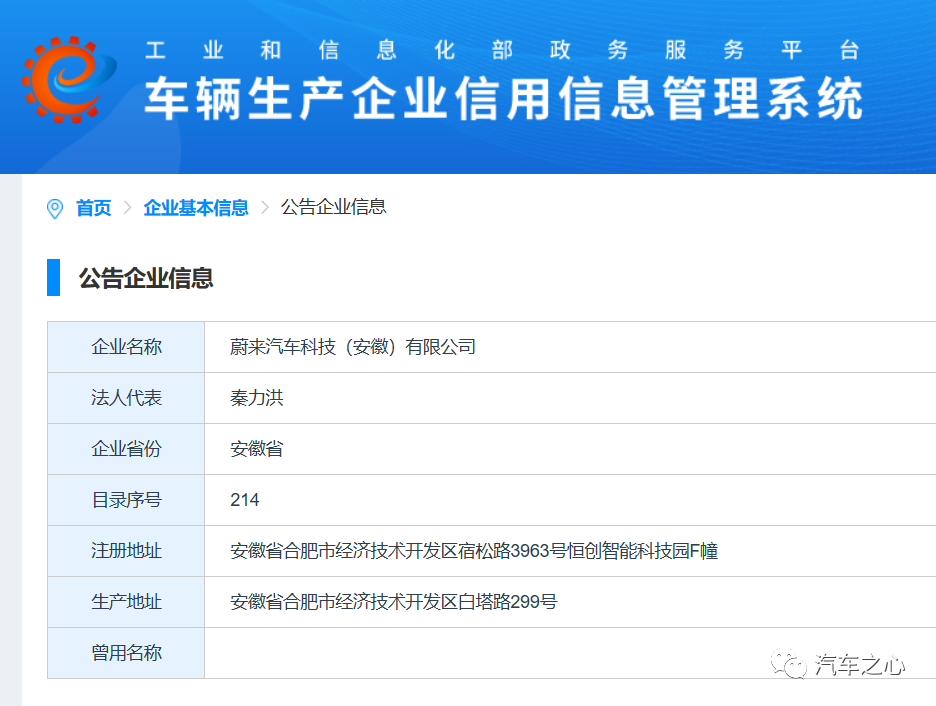Click the 车辆生产企业信用信息管理系统 title
The height and width of the screenshot is (706, 936).
pyautogui.click(x=504, y=98)
